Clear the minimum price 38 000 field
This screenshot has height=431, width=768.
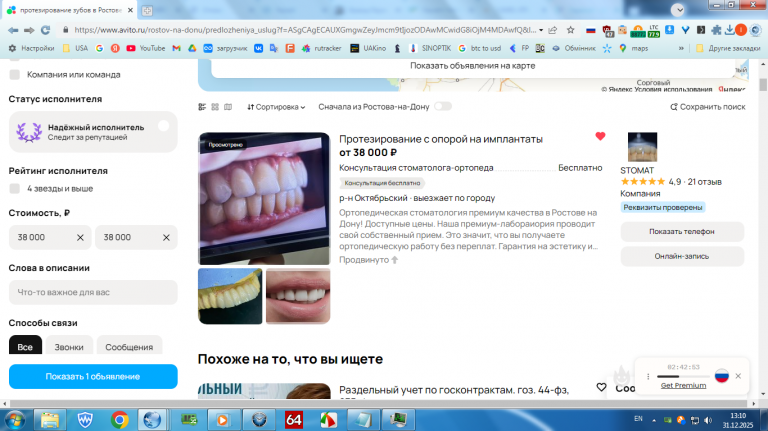[80, 238]
